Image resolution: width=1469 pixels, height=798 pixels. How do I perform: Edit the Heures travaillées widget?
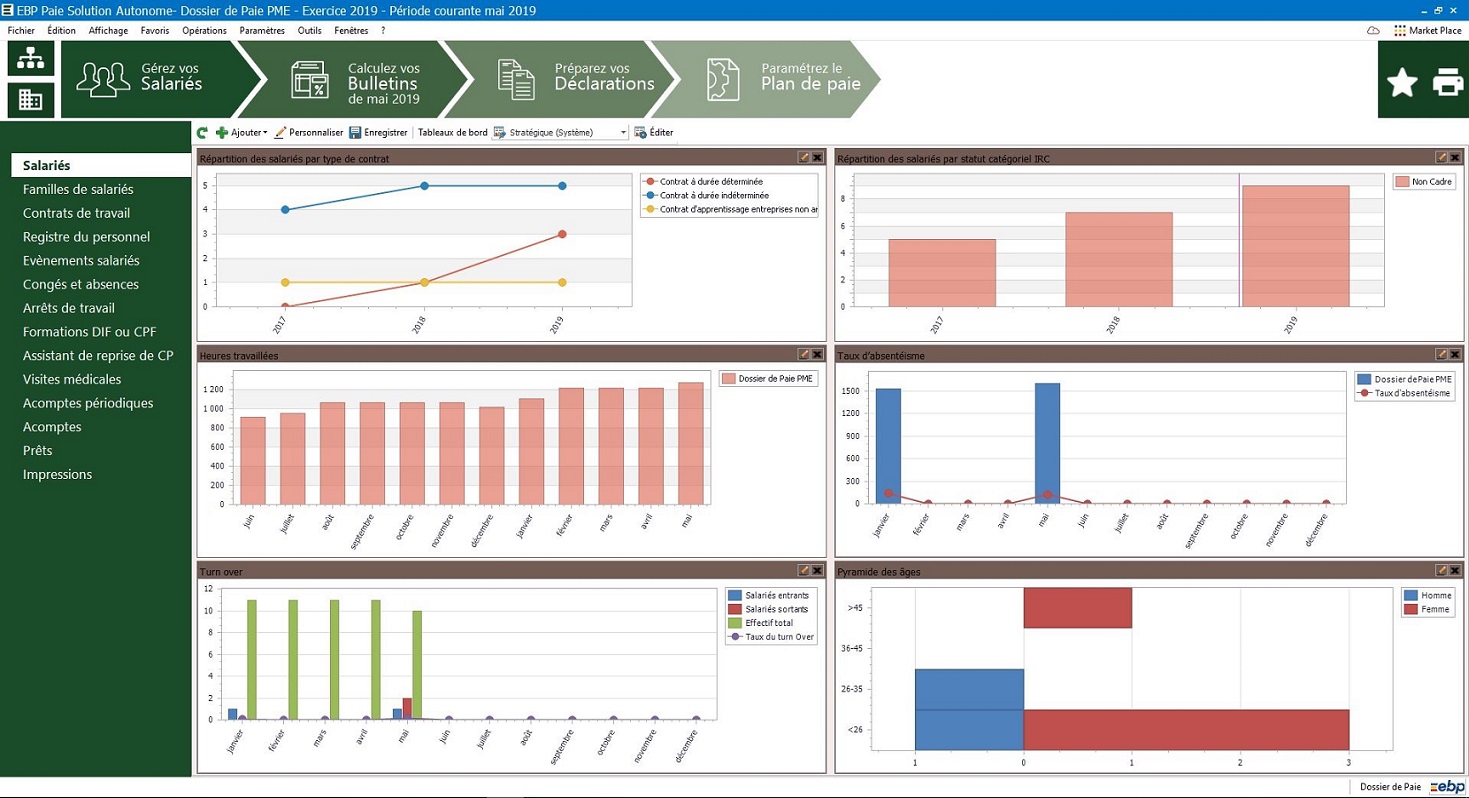(x=803, y=354)
